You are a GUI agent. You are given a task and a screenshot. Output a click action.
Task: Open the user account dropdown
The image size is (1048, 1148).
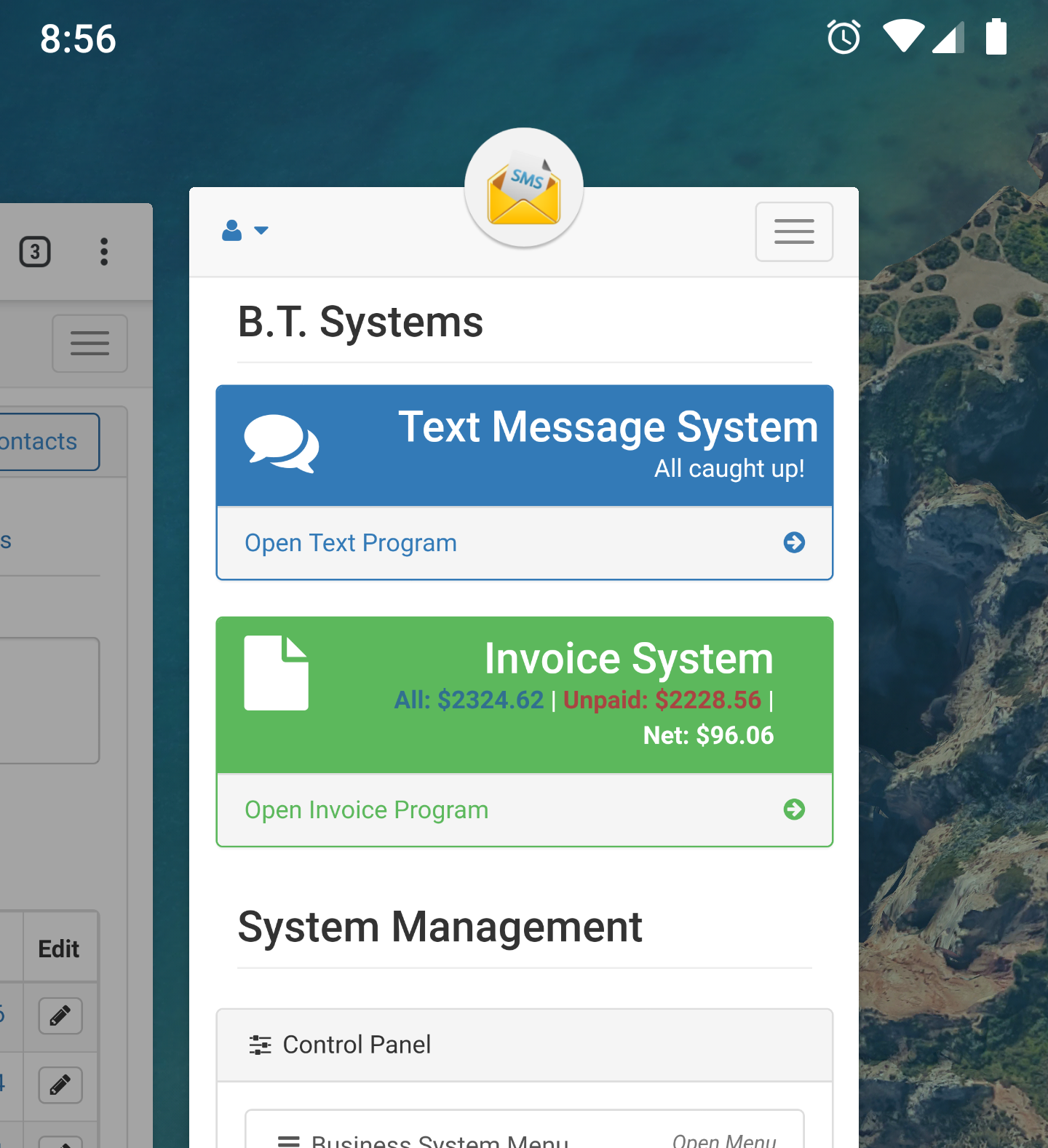pos(245,231)
